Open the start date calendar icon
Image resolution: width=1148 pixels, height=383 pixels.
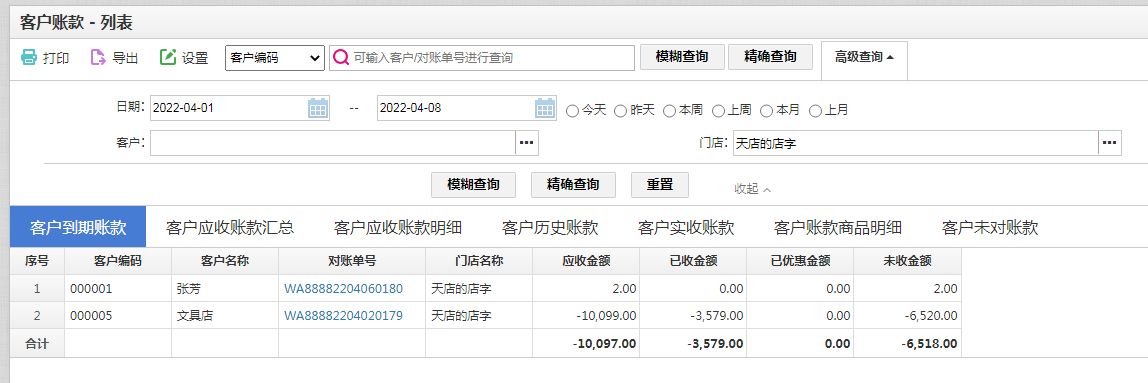(x=317, y=108)
